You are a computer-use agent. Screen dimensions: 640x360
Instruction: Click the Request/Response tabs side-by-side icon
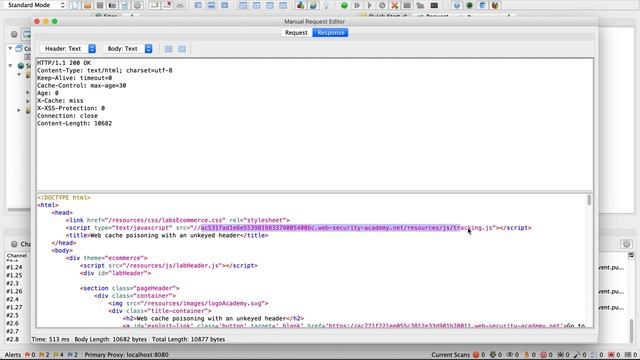(243, 5)
